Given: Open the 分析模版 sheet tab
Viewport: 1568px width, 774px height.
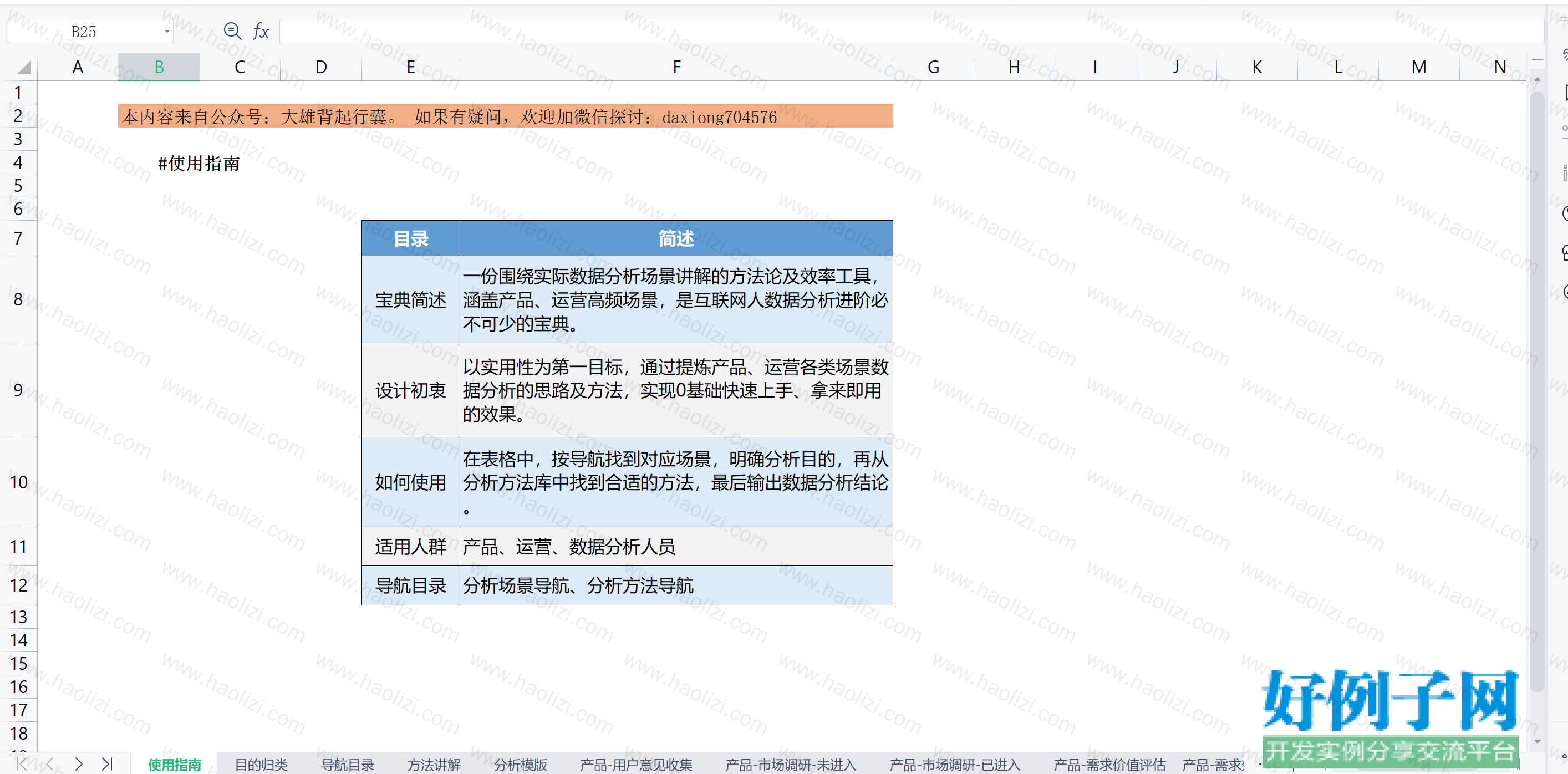Looking at the screenshot, I should [x=521, y=764].
